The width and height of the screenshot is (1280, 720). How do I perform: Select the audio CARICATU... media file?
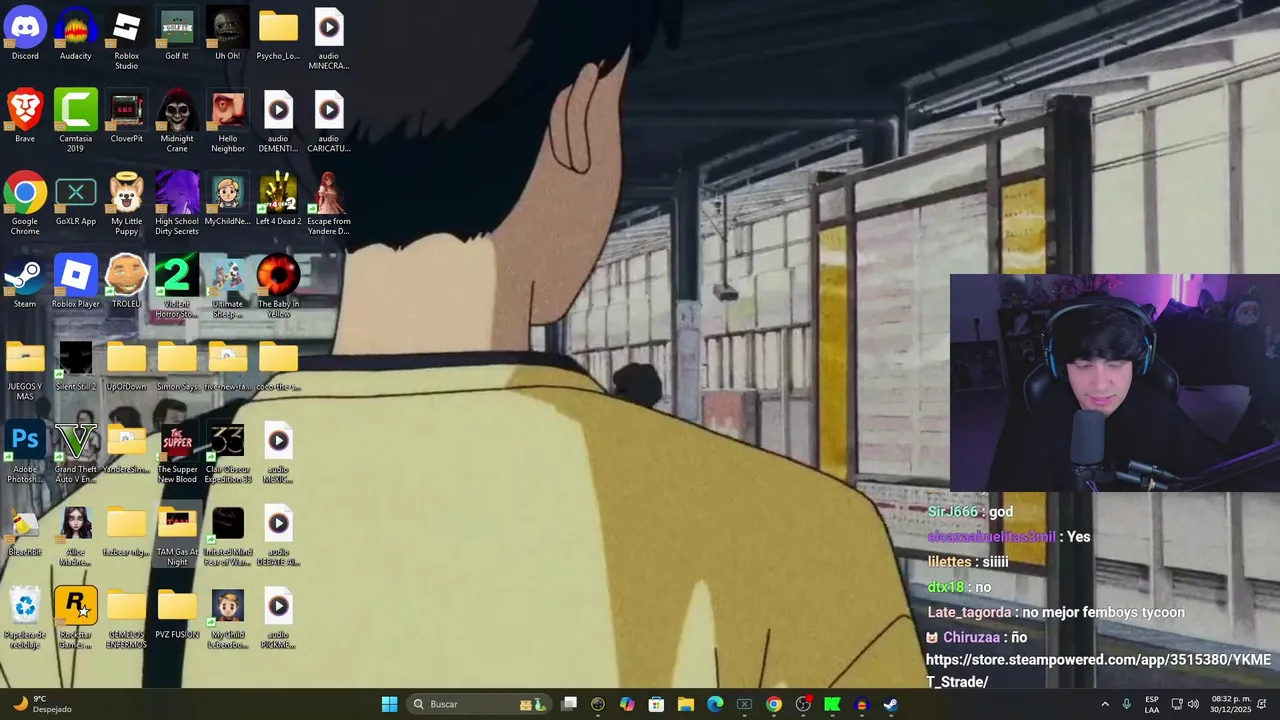329,122
